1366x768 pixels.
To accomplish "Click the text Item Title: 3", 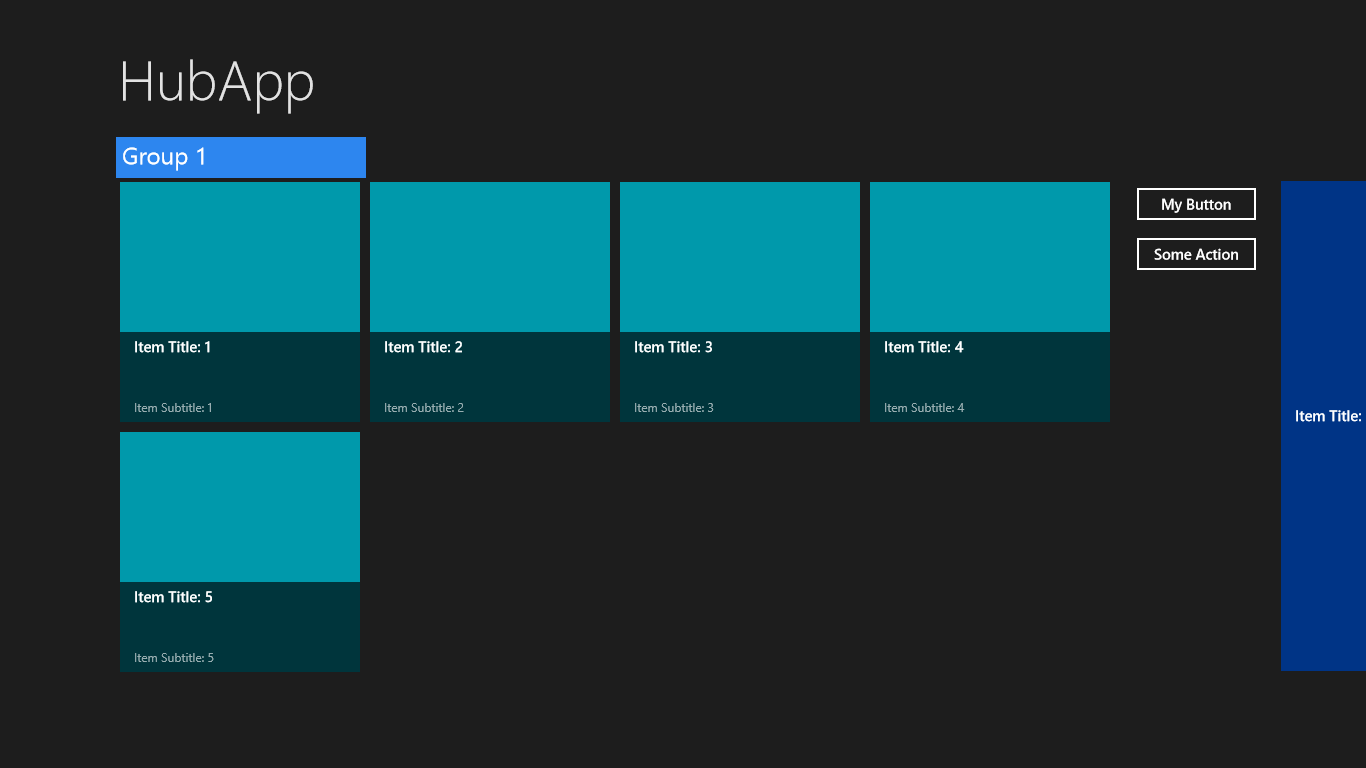I will (x=673, y=347).
